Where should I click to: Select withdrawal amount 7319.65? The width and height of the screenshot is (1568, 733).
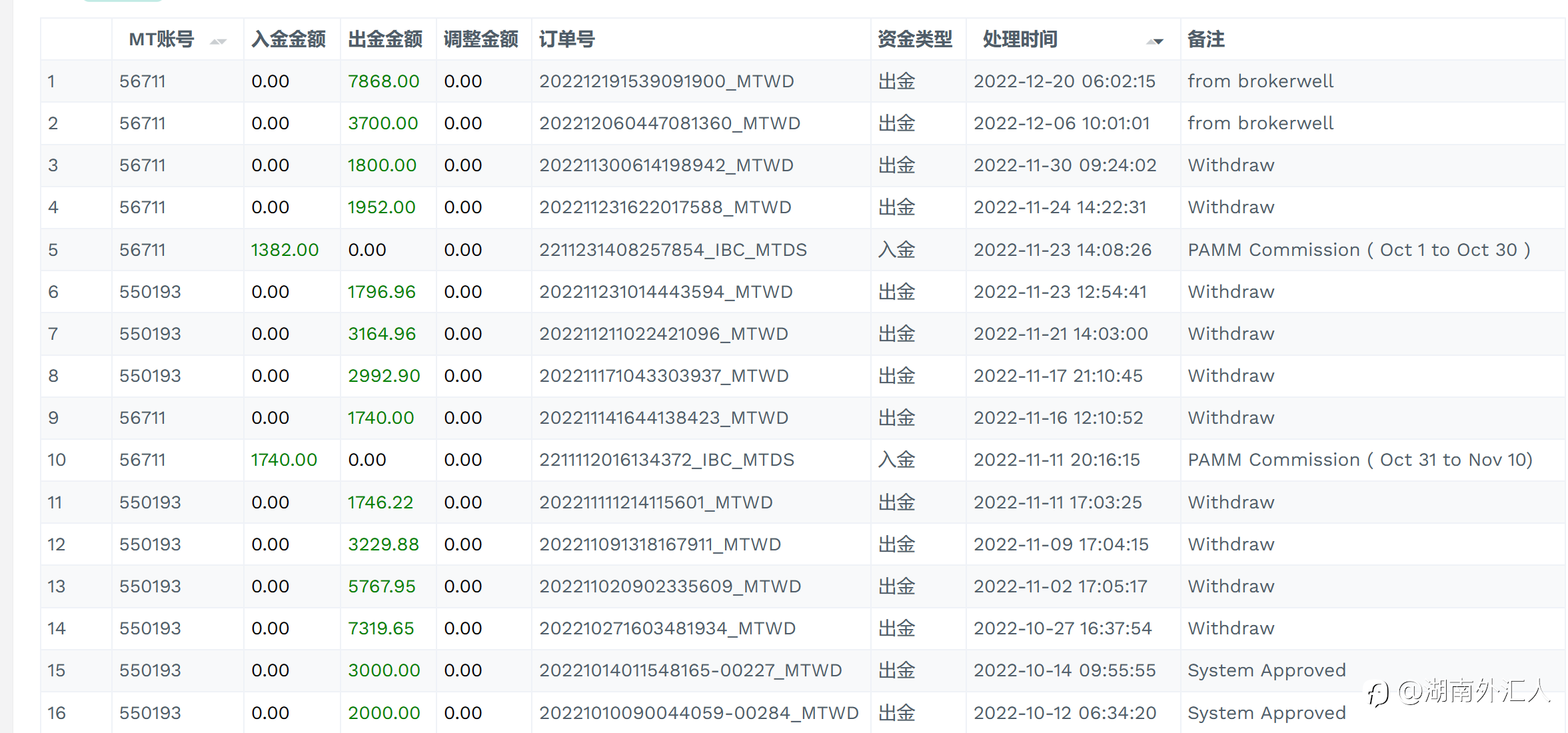click(381, 628)
